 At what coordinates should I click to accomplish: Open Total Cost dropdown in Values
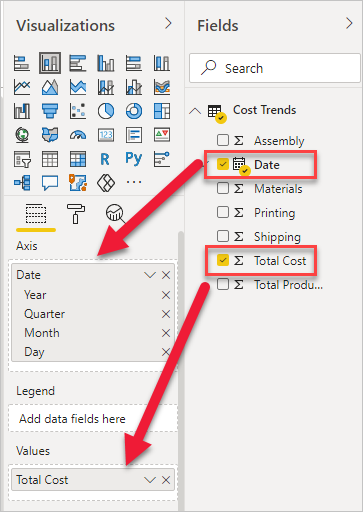tap(150, 480)
